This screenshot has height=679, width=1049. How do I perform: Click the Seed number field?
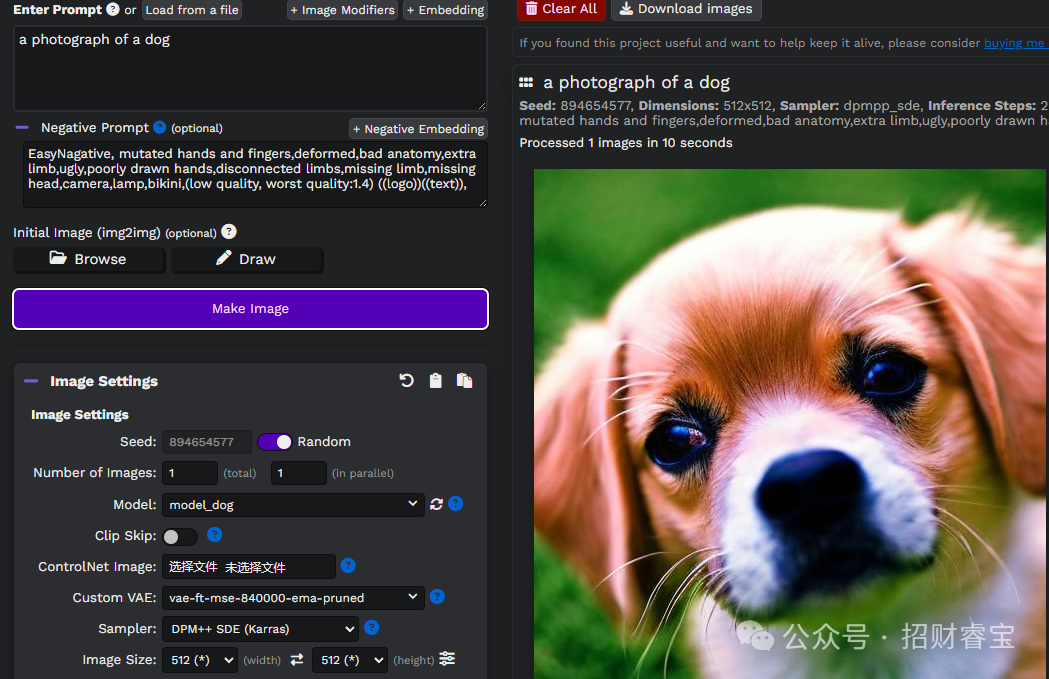click(207, 442)
